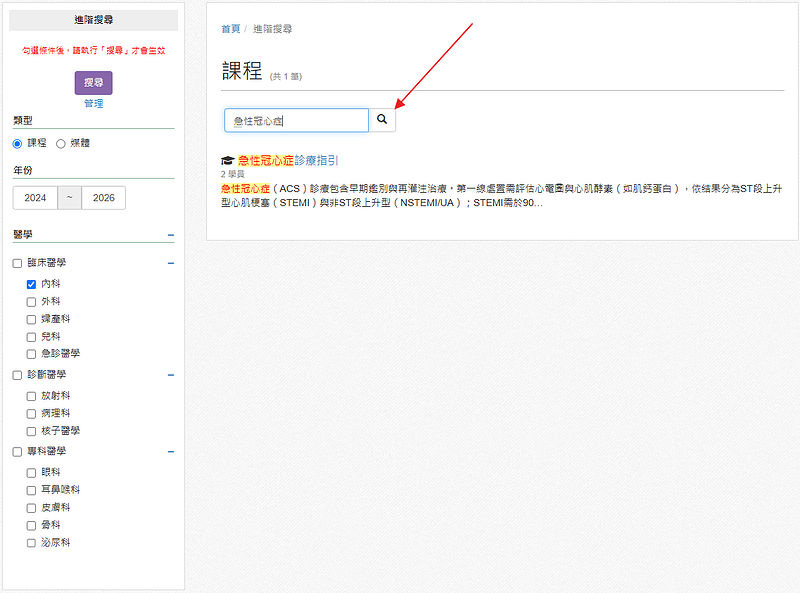The width and height of the screenshot is (800, 593).
Task: Check the 病理科 checkbox
Action: point(31,414)
